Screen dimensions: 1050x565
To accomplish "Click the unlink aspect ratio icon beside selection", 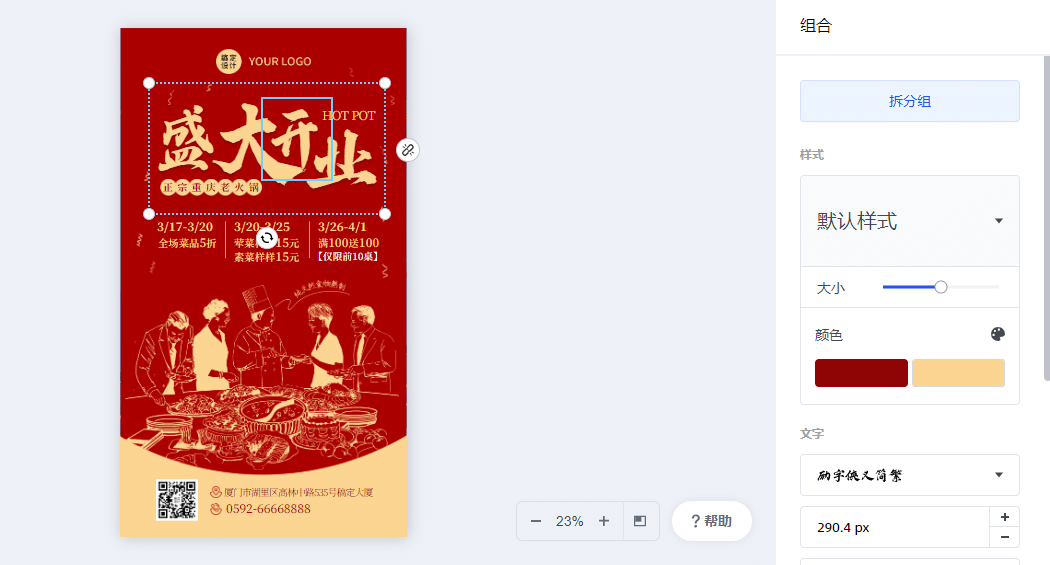I will pyautogui.click(x=408, y=150).
